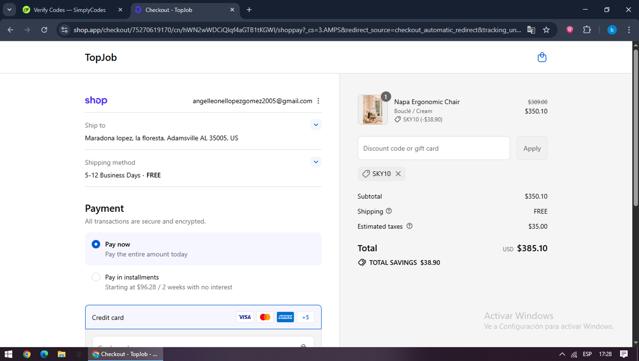Image resolution: width=639 pixels, height=361 pixels.
Task: Open the tab search dropdown arrow
Action: [9, 10]
